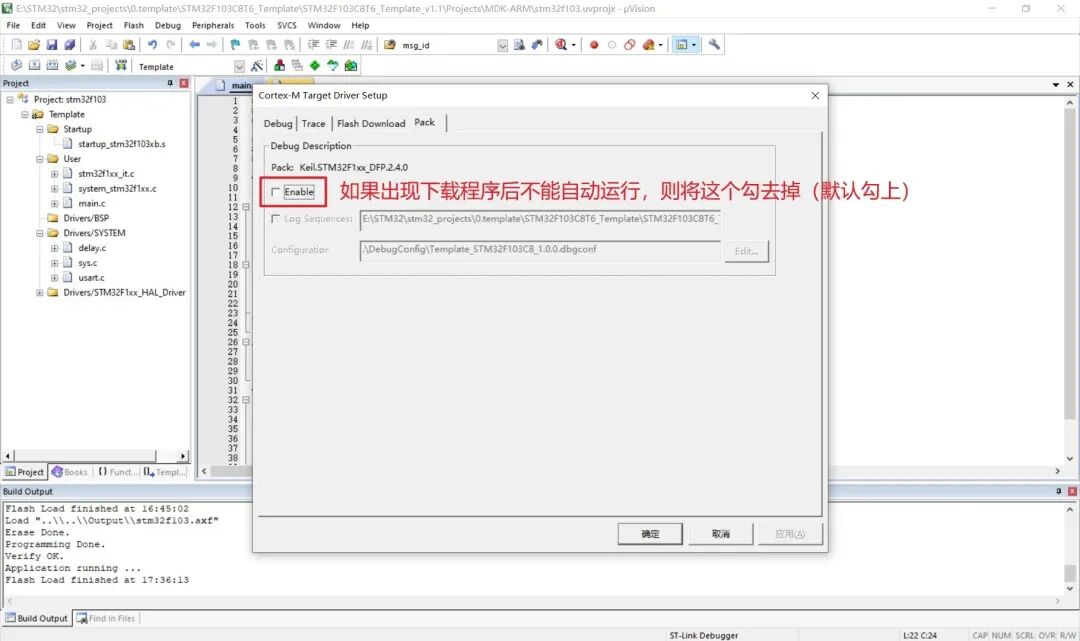Click the Download (LOAD) to flash icon

point(121,66)
